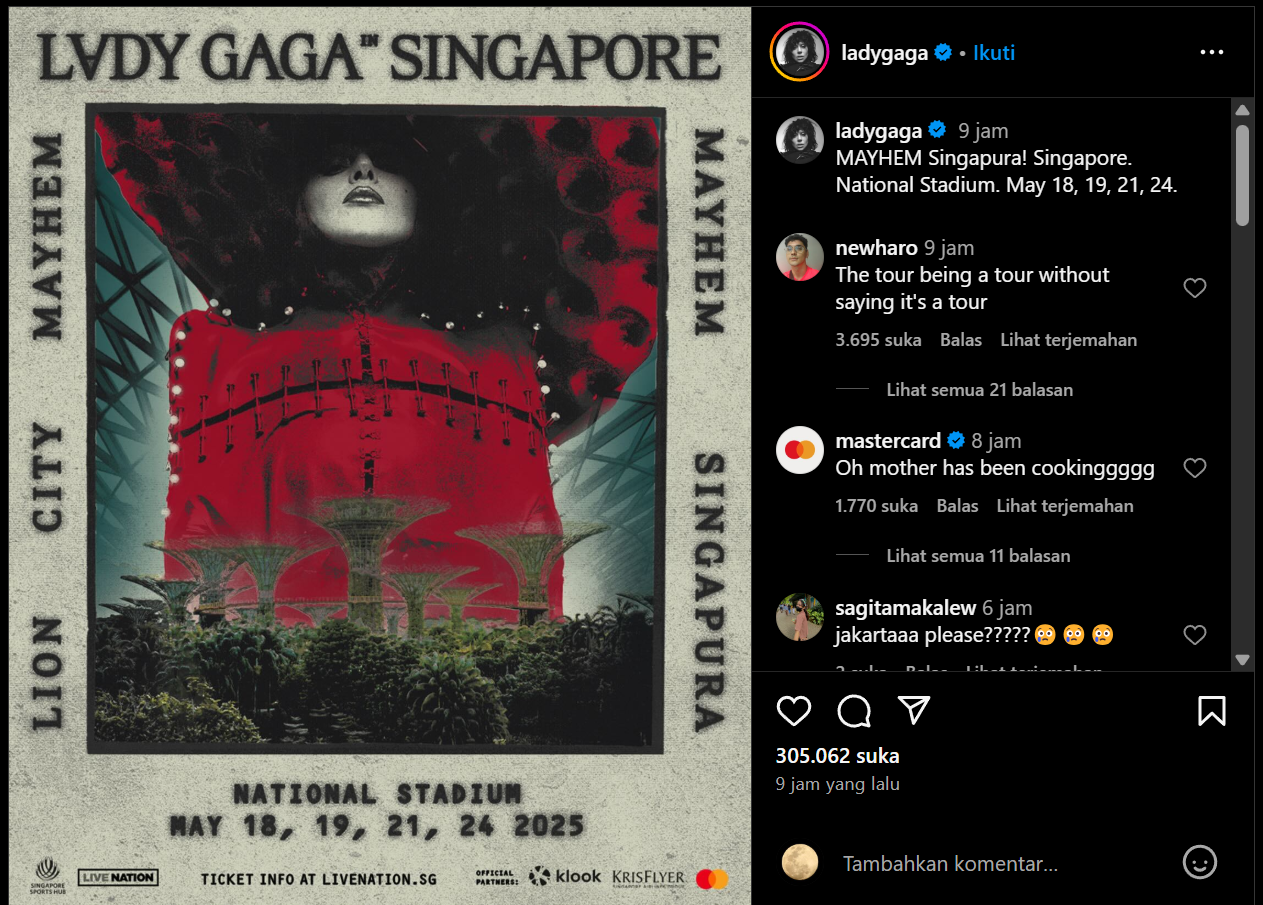Click scrollbar down arrow in comments
The width and height of the screenshot is (1263, 905).
[x=1242, y=660]
